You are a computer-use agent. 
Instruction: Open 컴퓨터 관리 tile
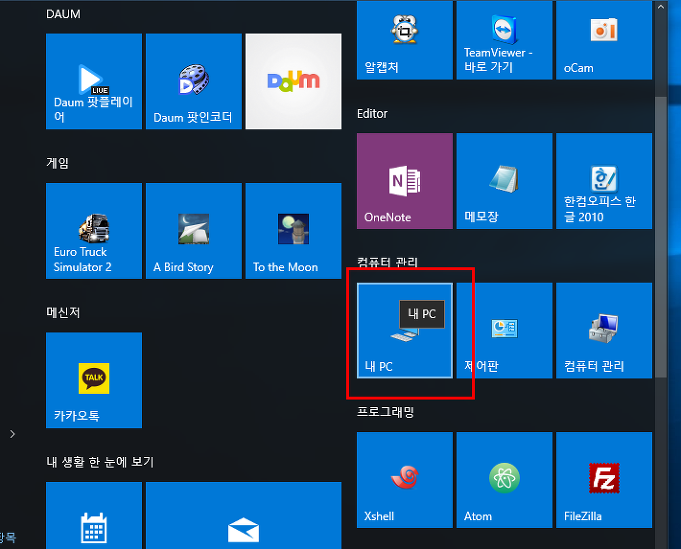(x=604, y=331)
